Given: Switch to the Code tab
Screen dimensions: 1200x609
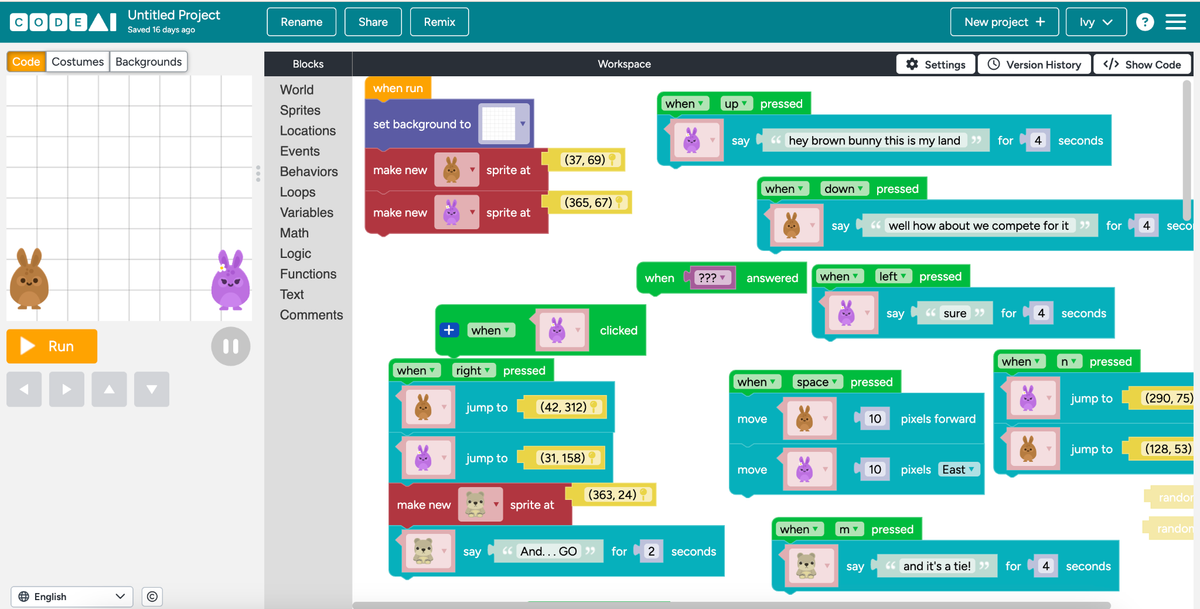Looking at the screenshot, I should coord(26,62).
